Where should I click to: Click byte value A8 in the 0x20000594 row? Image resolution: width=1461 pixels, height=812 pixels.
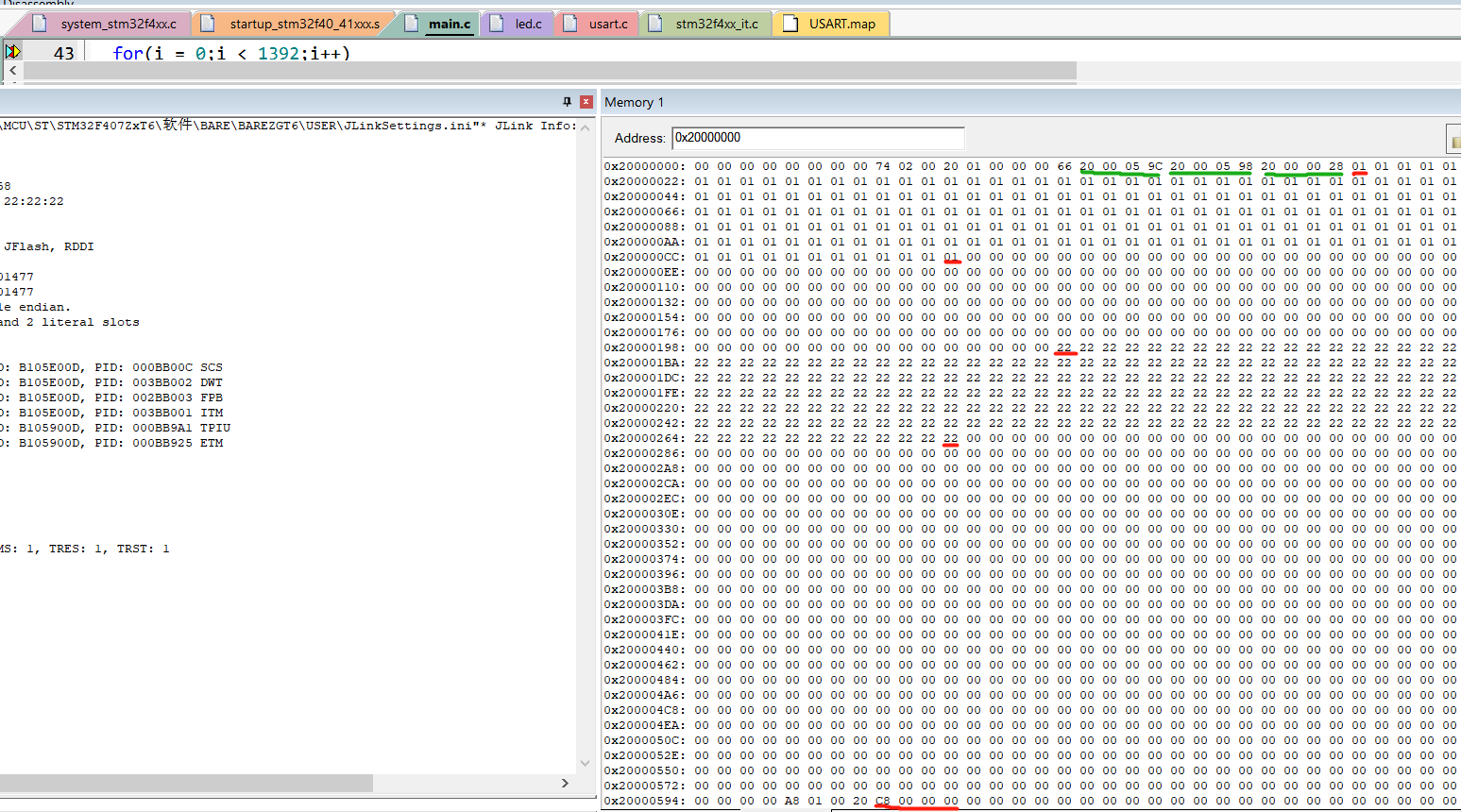[792, 801]
